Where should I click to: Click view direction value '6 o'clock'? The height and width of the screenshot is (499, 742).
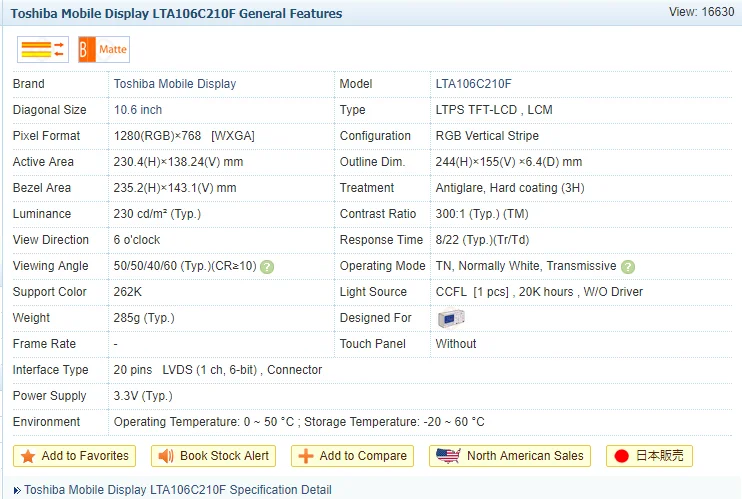(137, 240)
